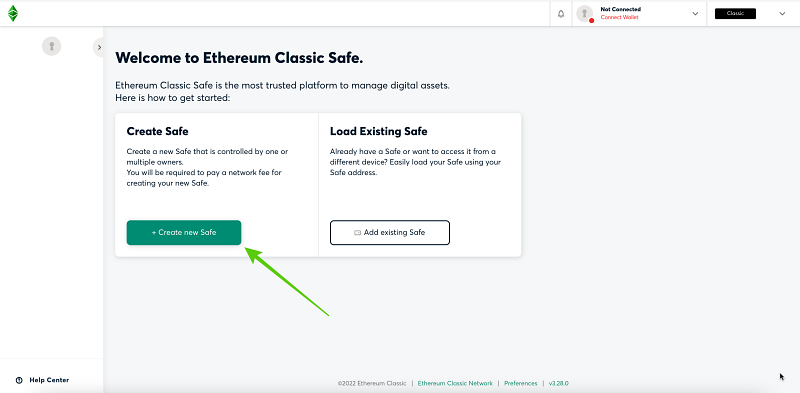The height and width of the screenshot is (393, 800).
Task: Click the Help Center question icon
Action: [x=19, y=380]
